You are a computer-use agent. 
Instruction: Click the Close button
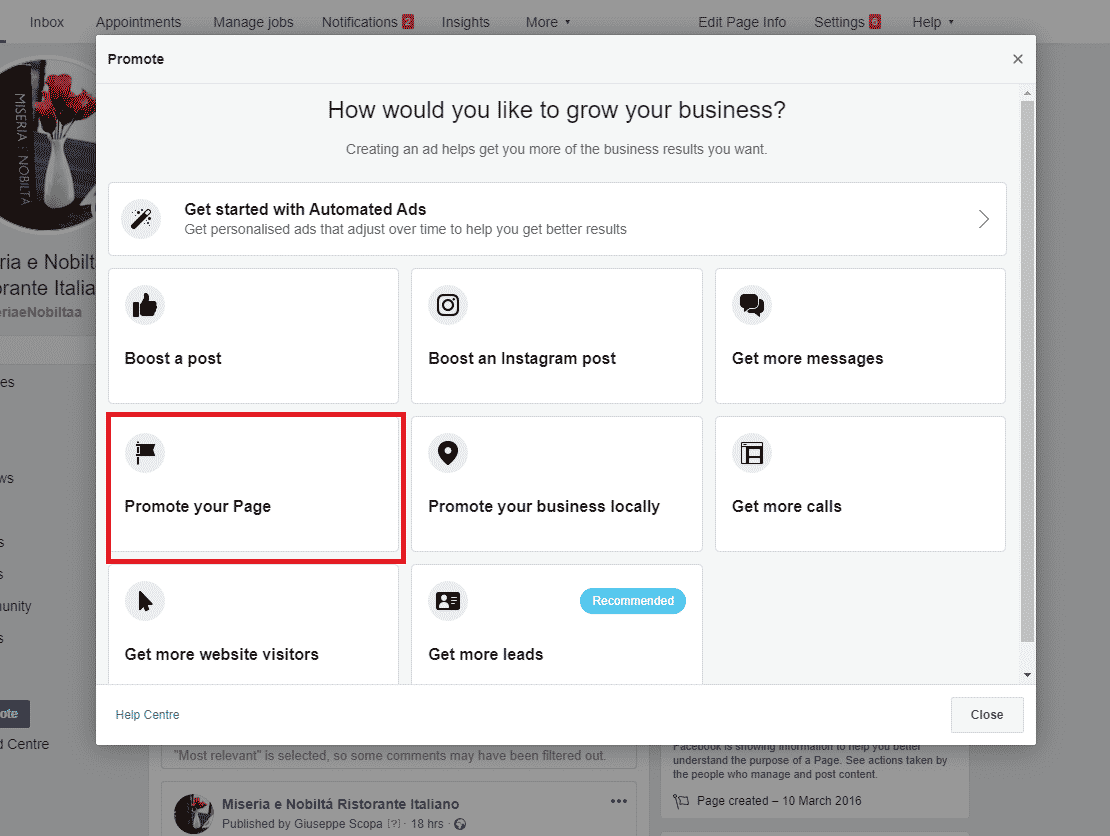click(x=987, y=715)
